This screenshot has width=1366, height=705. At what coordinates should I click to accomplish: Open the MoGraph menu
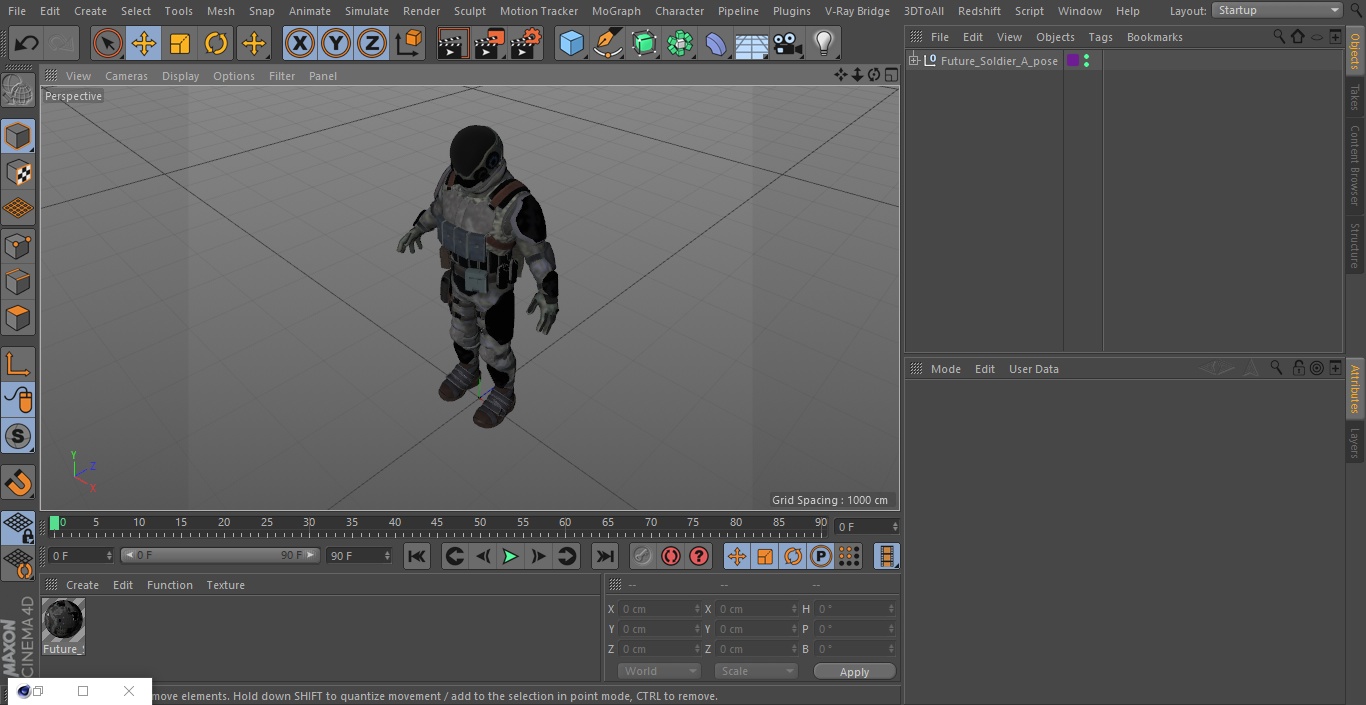(x=616, y=11)
